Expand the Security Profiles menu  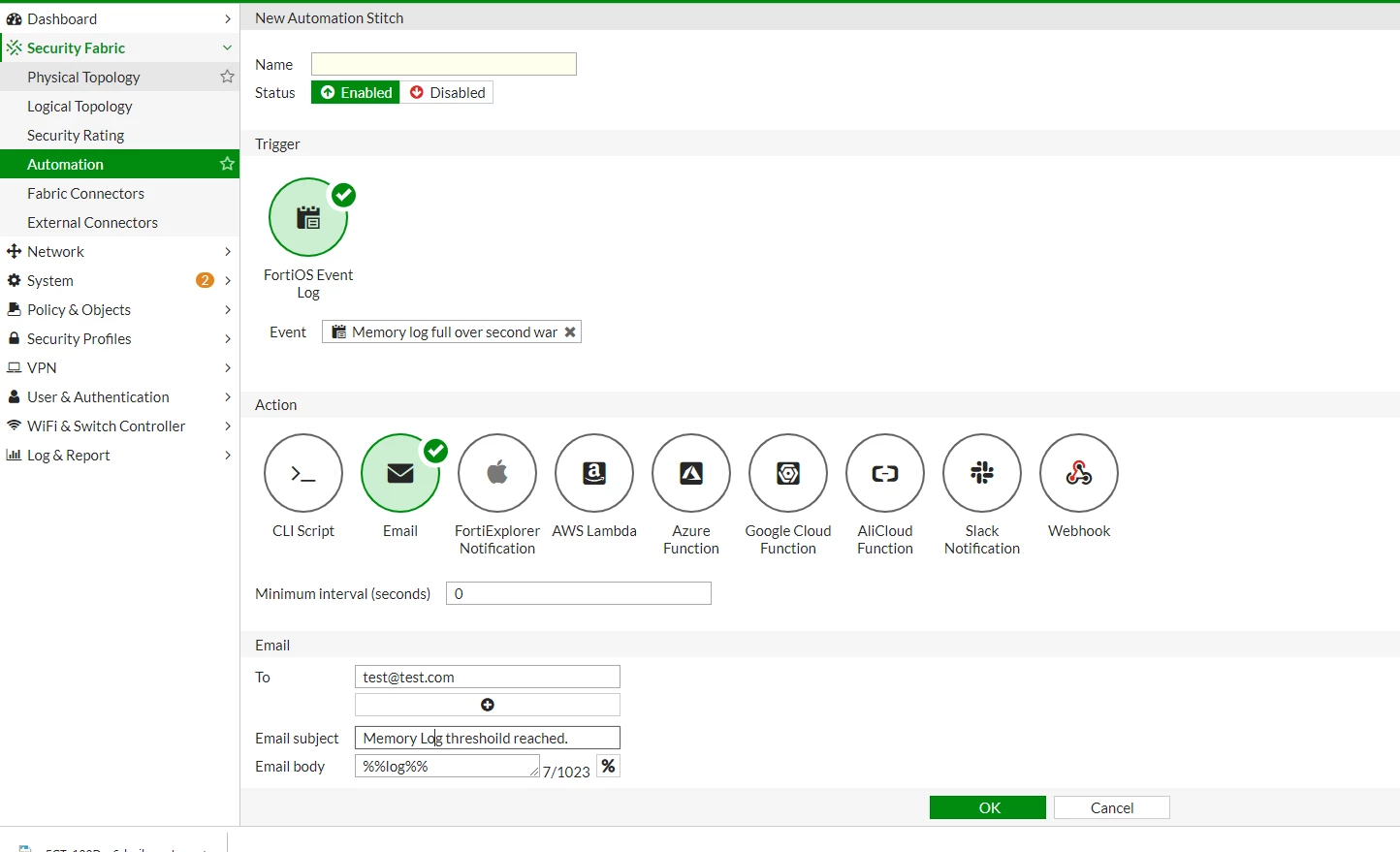[x=119, y=338]
